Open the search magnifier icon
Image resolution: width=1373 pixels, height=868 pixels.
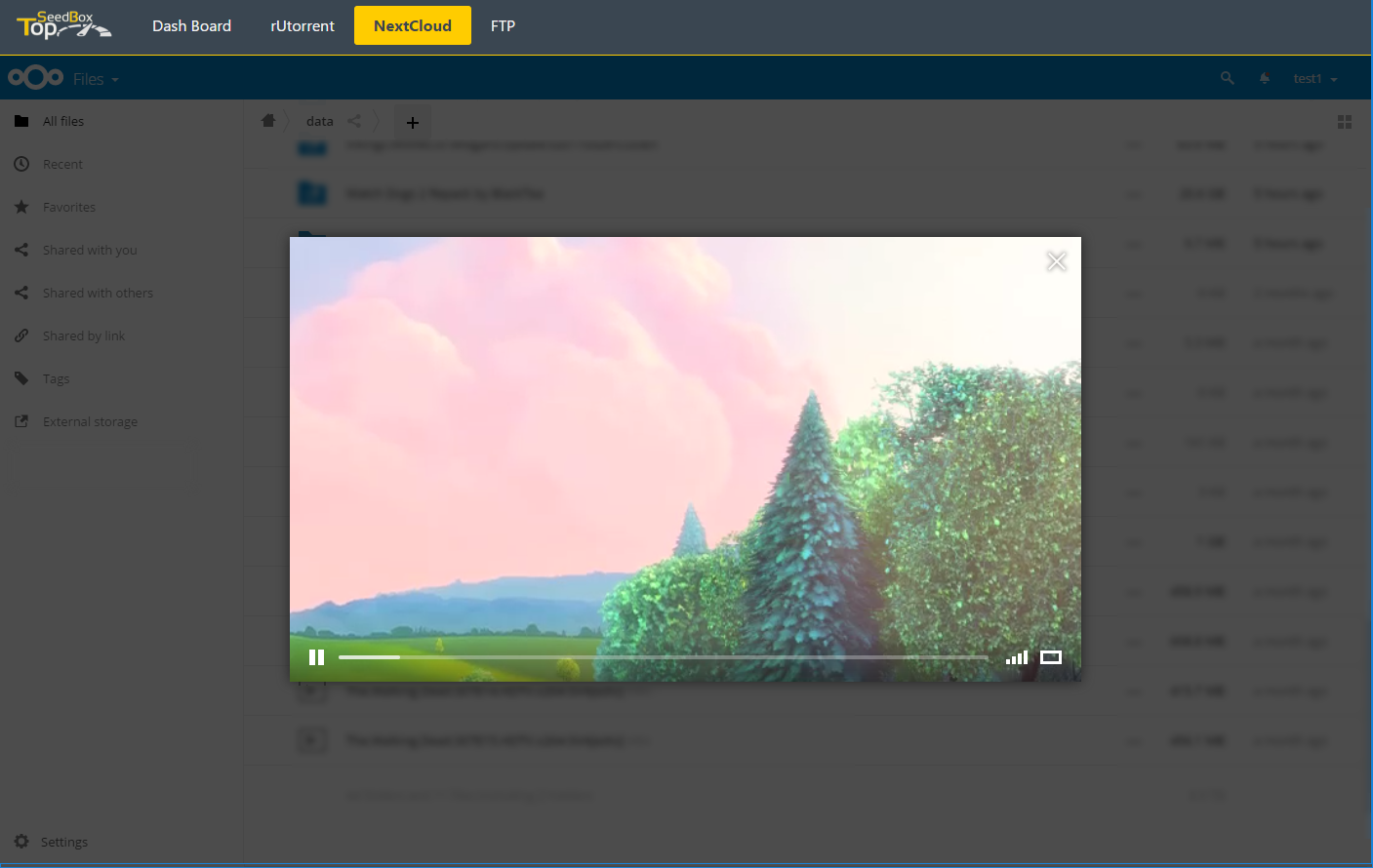(x=1228, y=78)
